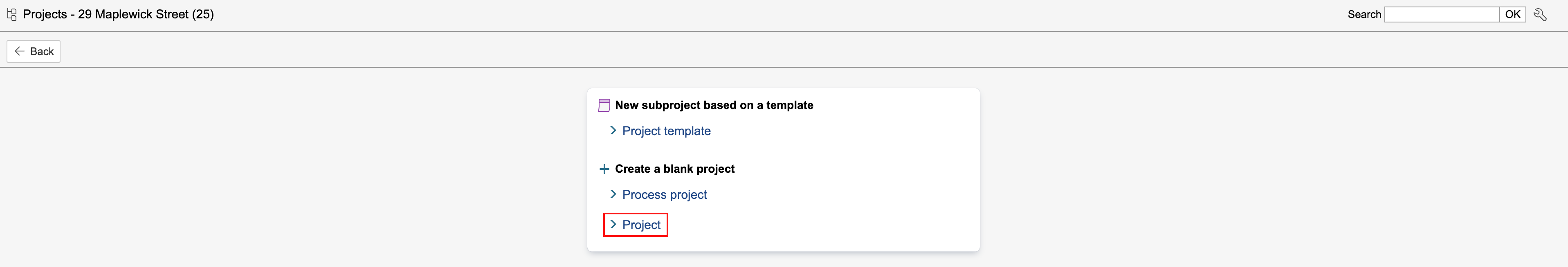The image size is (1568, 267).
Task: Choose the Process project option
Action: [664, 195]
